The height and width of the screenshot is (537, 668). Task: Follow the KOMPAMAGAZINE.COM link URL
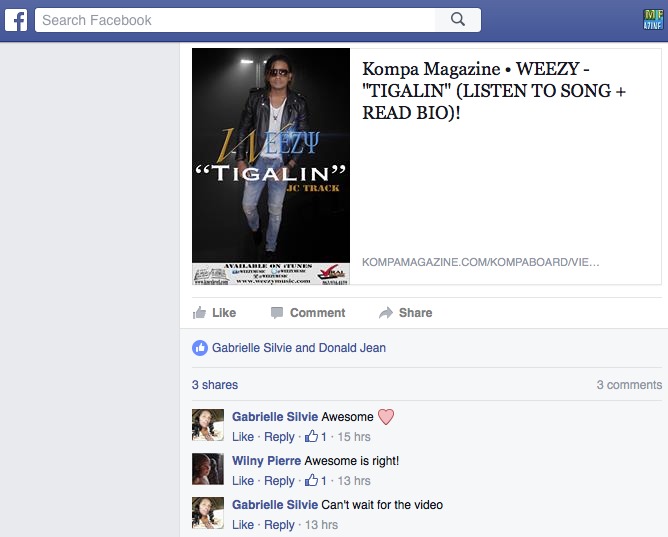[x=481, y=262]
